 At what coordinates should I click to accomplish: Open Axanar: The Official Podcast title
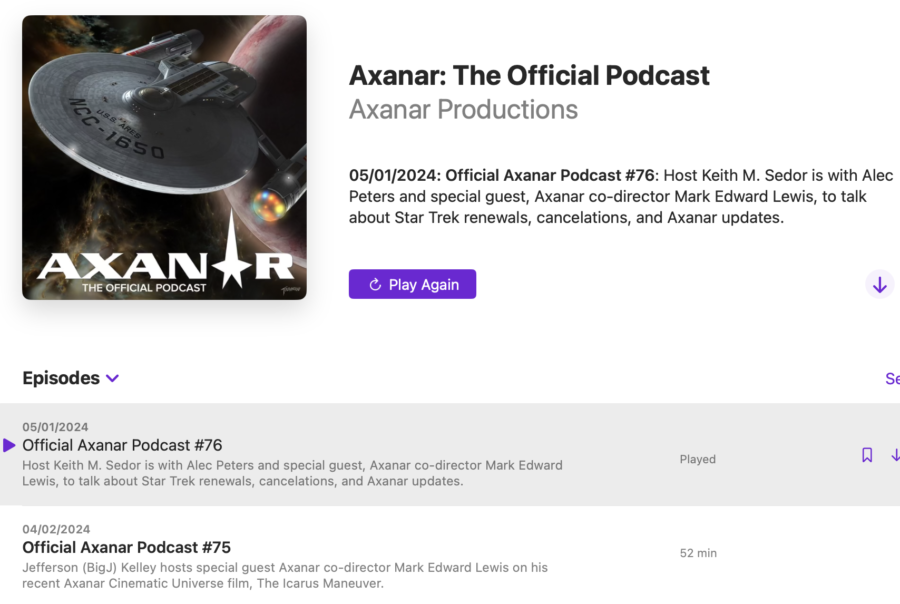coord(528,75)
